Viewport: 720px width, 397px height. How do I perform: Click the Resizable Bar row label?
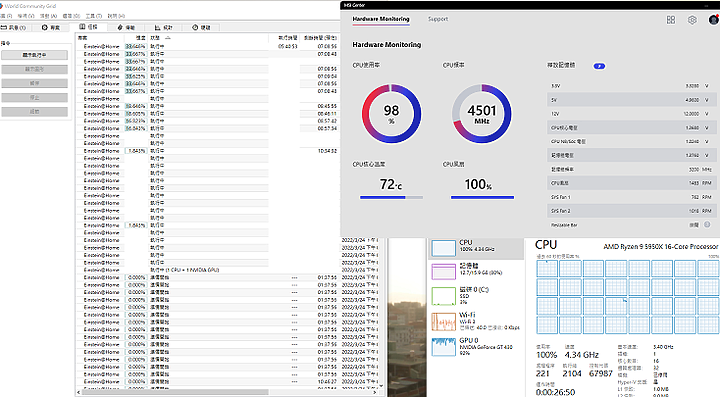(x=564, y=225)
